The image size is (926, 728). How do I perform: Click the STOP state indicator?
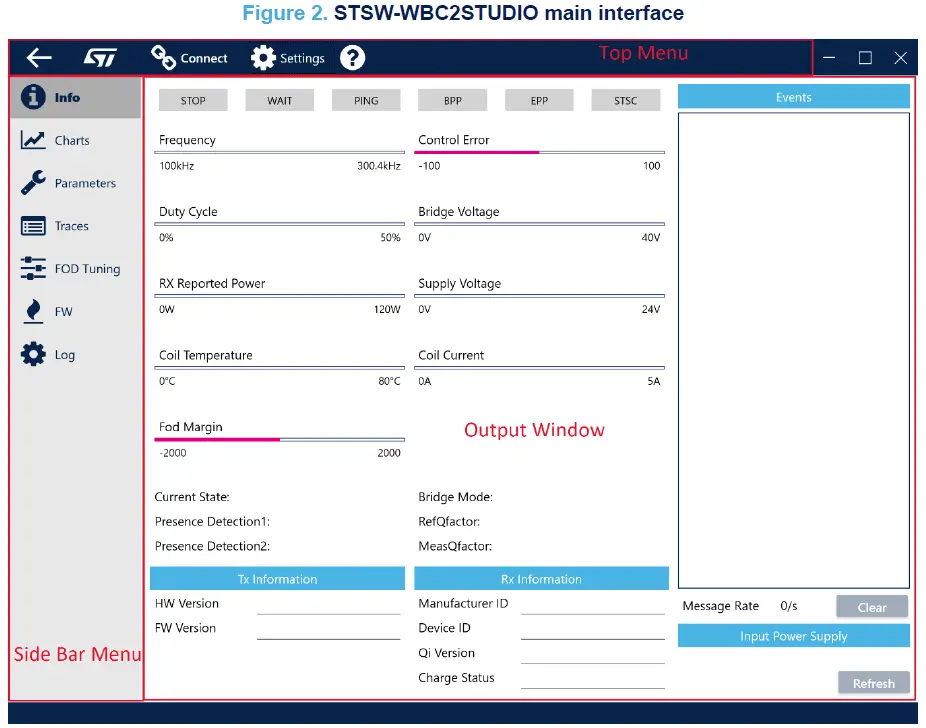pyautogui.click(x=193, y=100)
